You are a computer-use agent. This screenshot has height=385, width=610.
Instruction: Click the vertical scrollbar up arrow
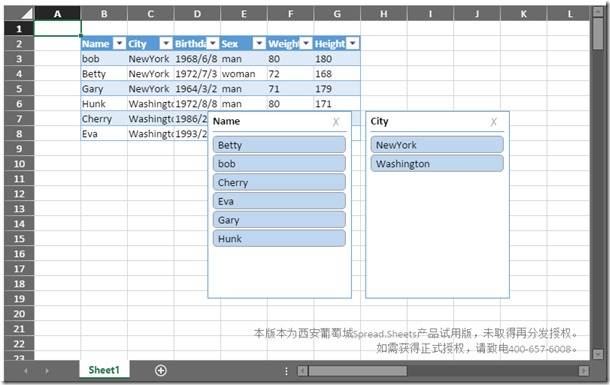coord(598,12)
